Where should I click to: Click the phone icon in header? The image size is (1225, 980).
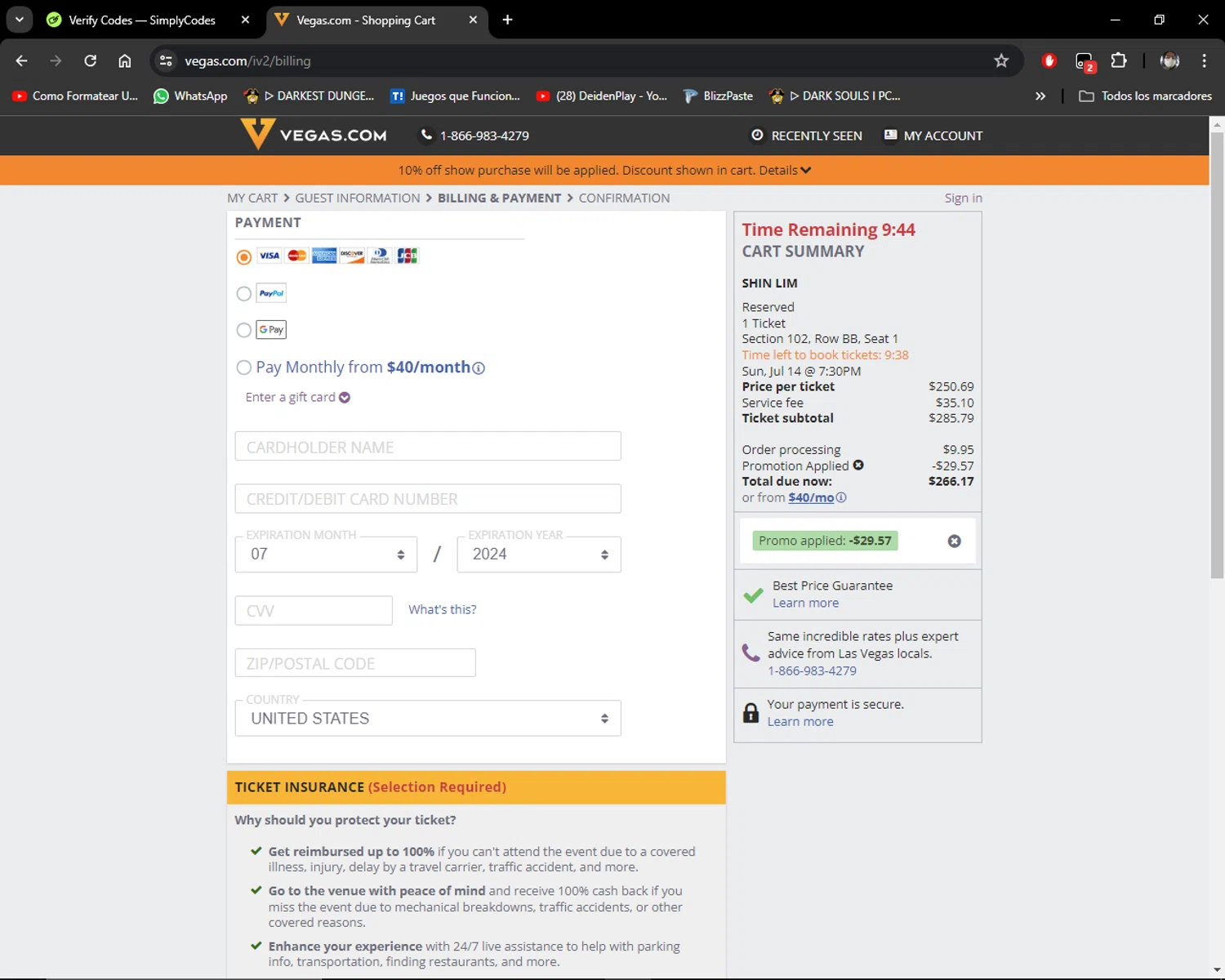tap(426, 135)
